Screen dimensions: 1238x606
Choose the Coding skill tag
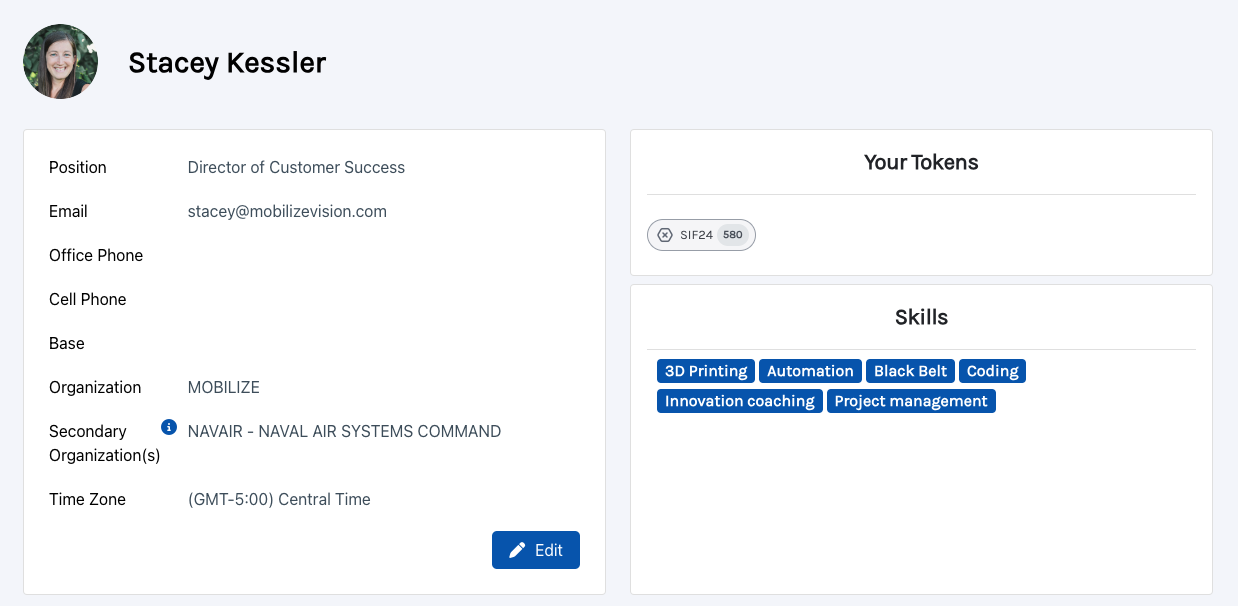(x=992, y=371)
